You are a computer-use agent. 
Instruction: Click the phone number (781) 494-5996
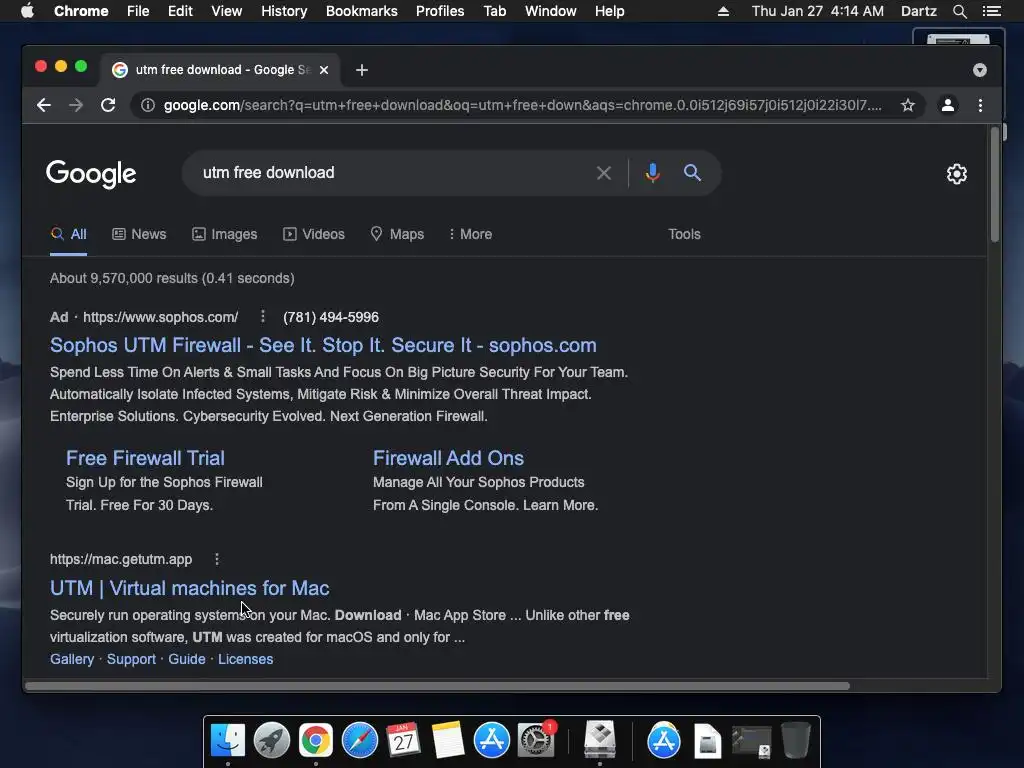click(330, 317)
